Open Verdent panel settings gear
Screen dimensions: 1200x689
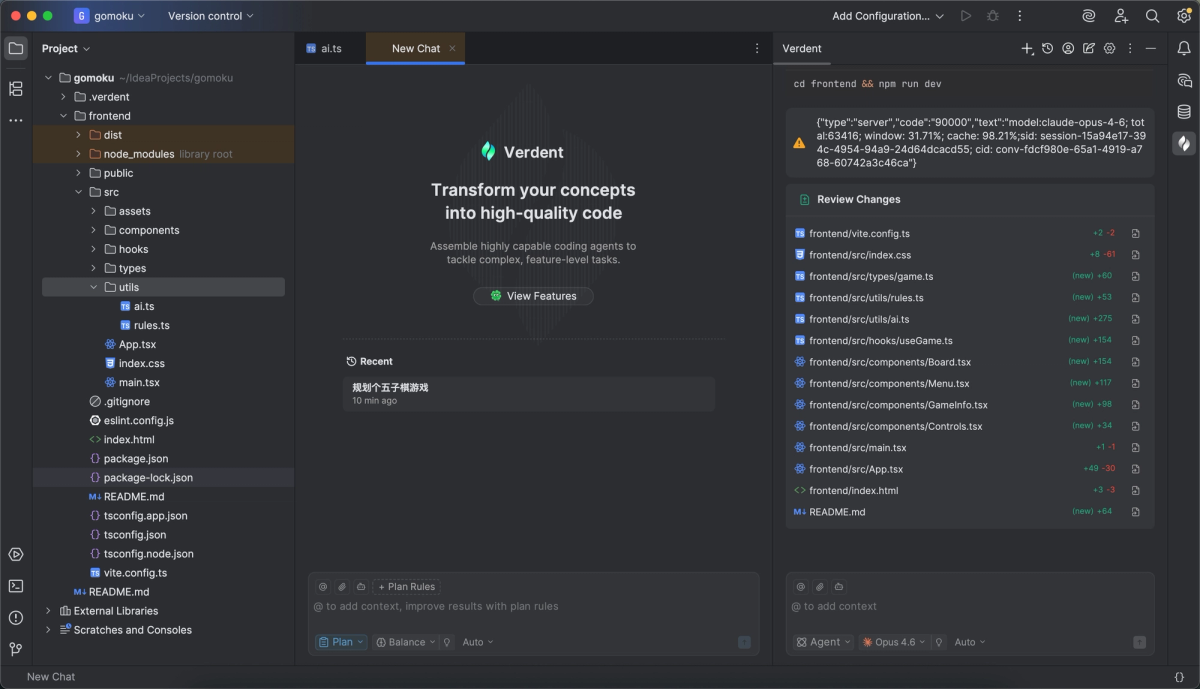tap(1109, 48)
